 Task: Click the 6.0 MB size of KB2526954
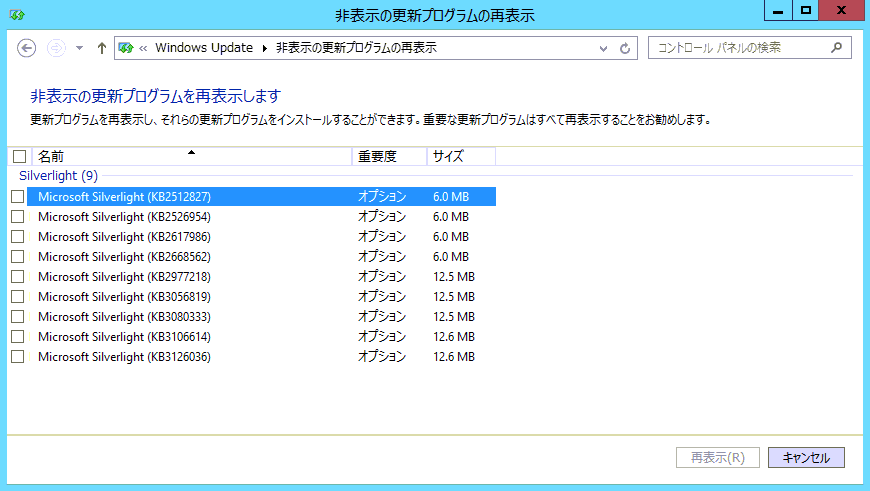coord(451,216)
